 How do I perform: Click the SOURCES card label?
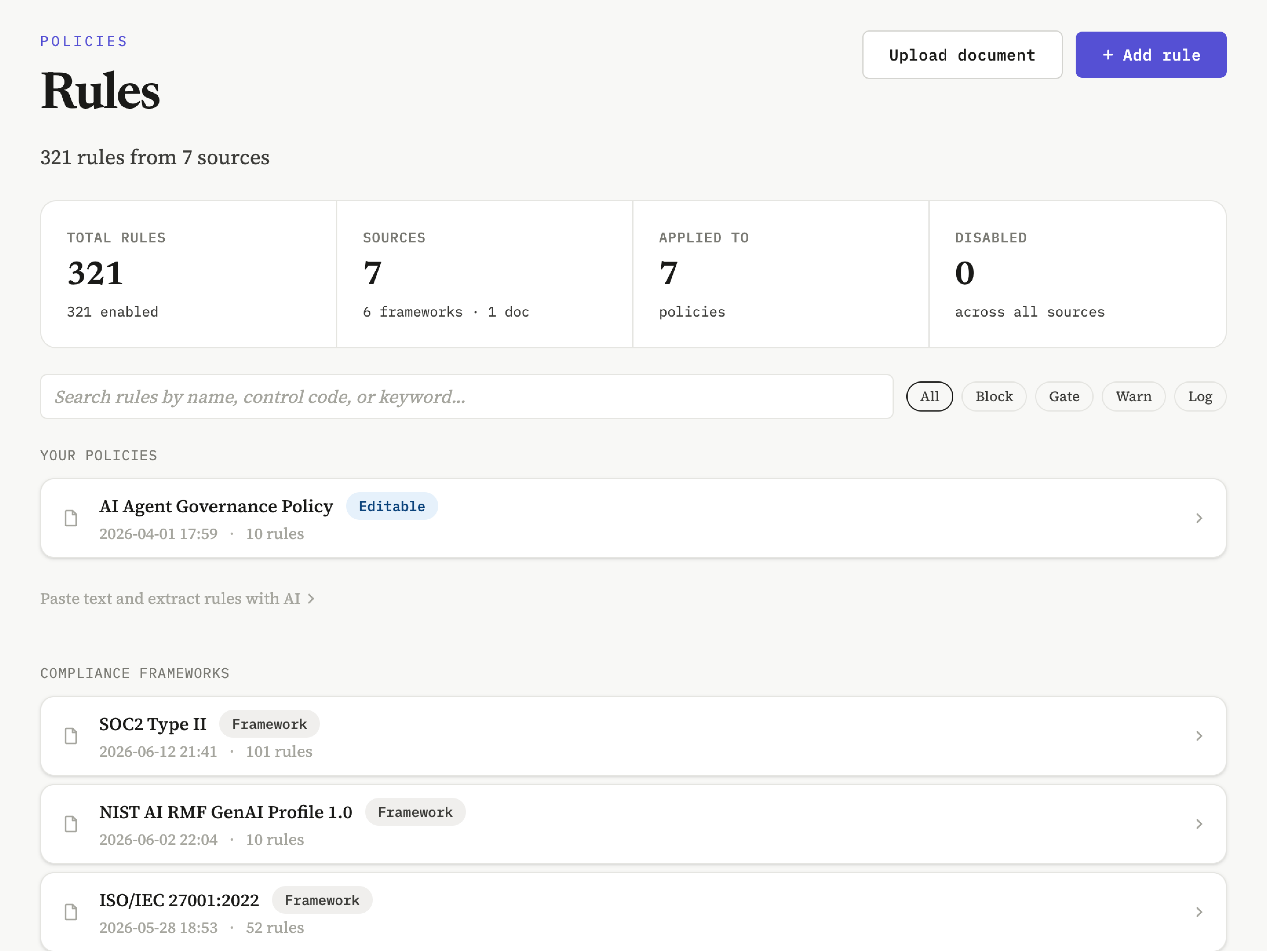pos(394,238)
